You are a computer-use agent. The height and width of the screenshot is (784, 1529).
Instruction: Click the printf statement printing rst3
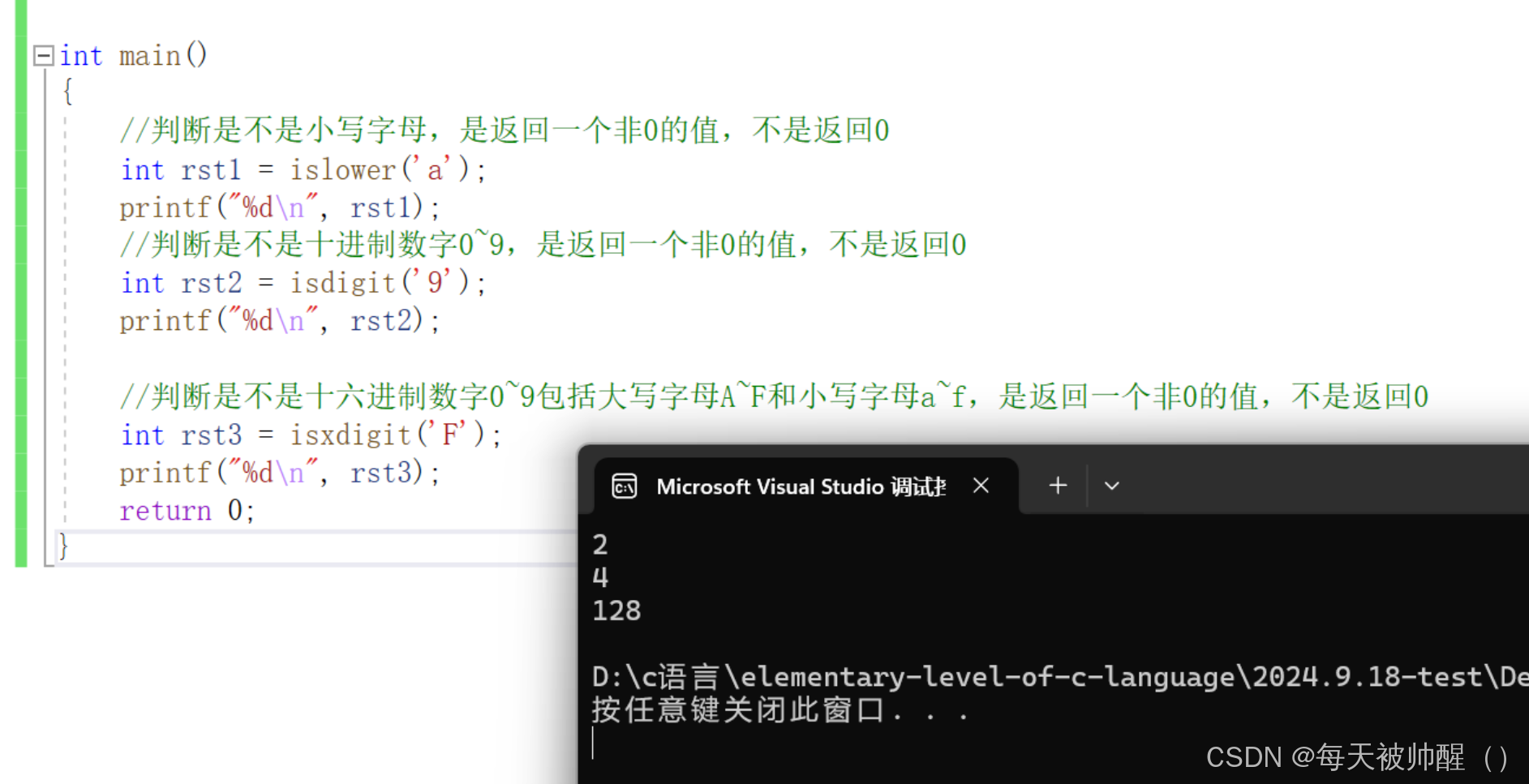(x=279, y=472)
